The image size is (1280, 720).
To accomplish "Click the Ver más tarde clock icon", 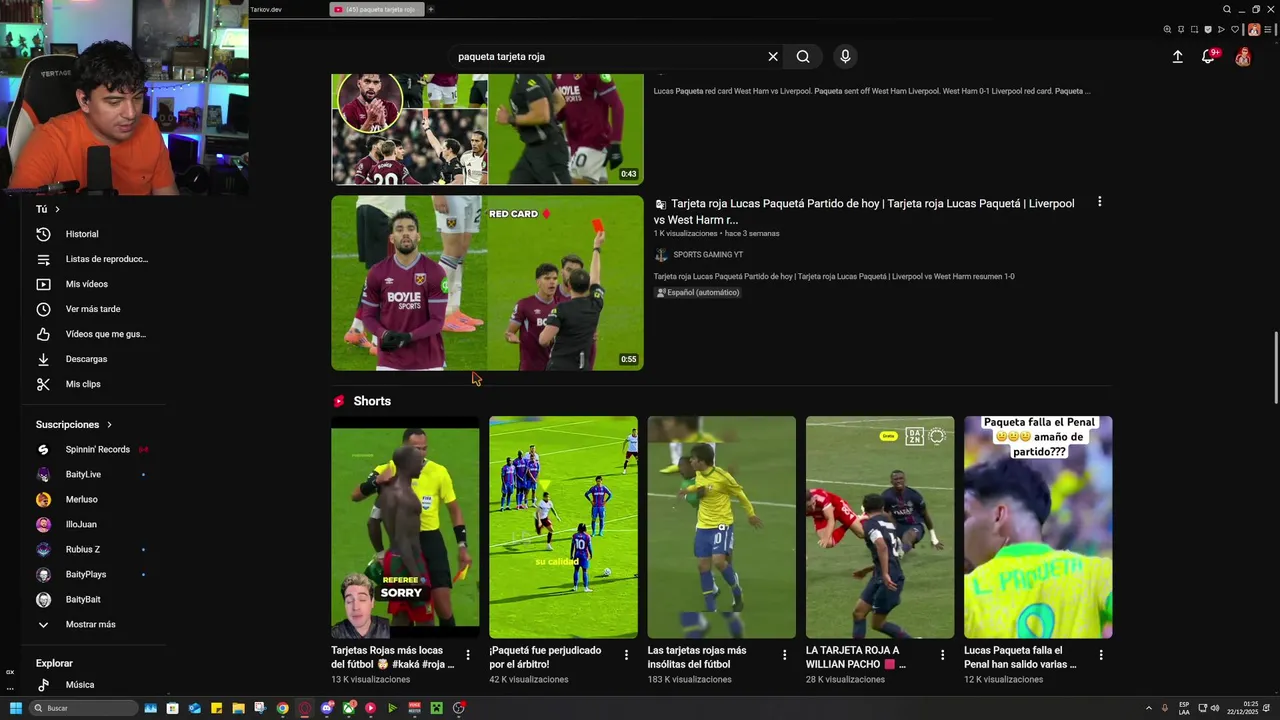I will click(43, 309).
